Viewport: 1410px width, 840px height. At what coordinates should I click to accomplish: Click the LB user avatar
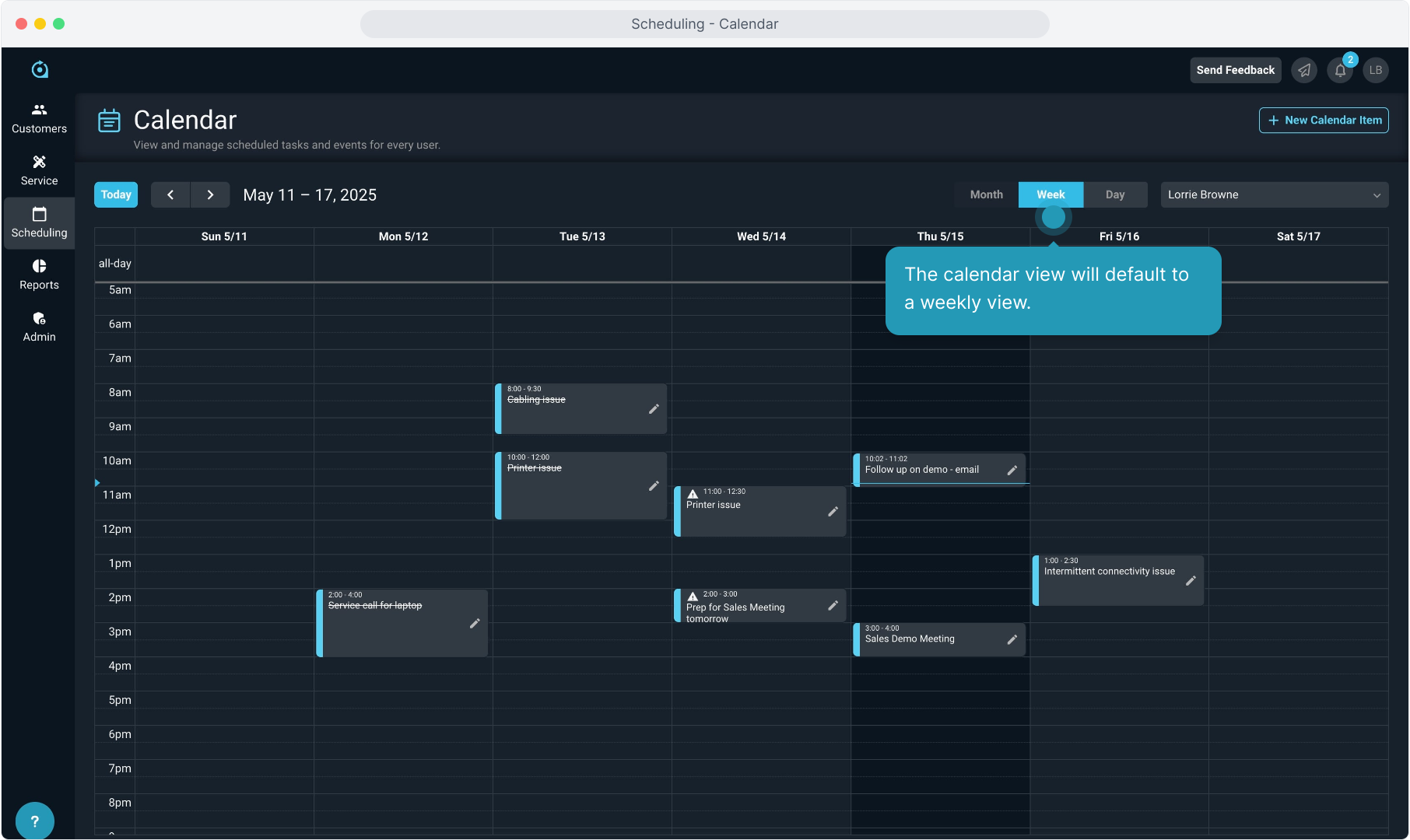tap(1376, 70)
